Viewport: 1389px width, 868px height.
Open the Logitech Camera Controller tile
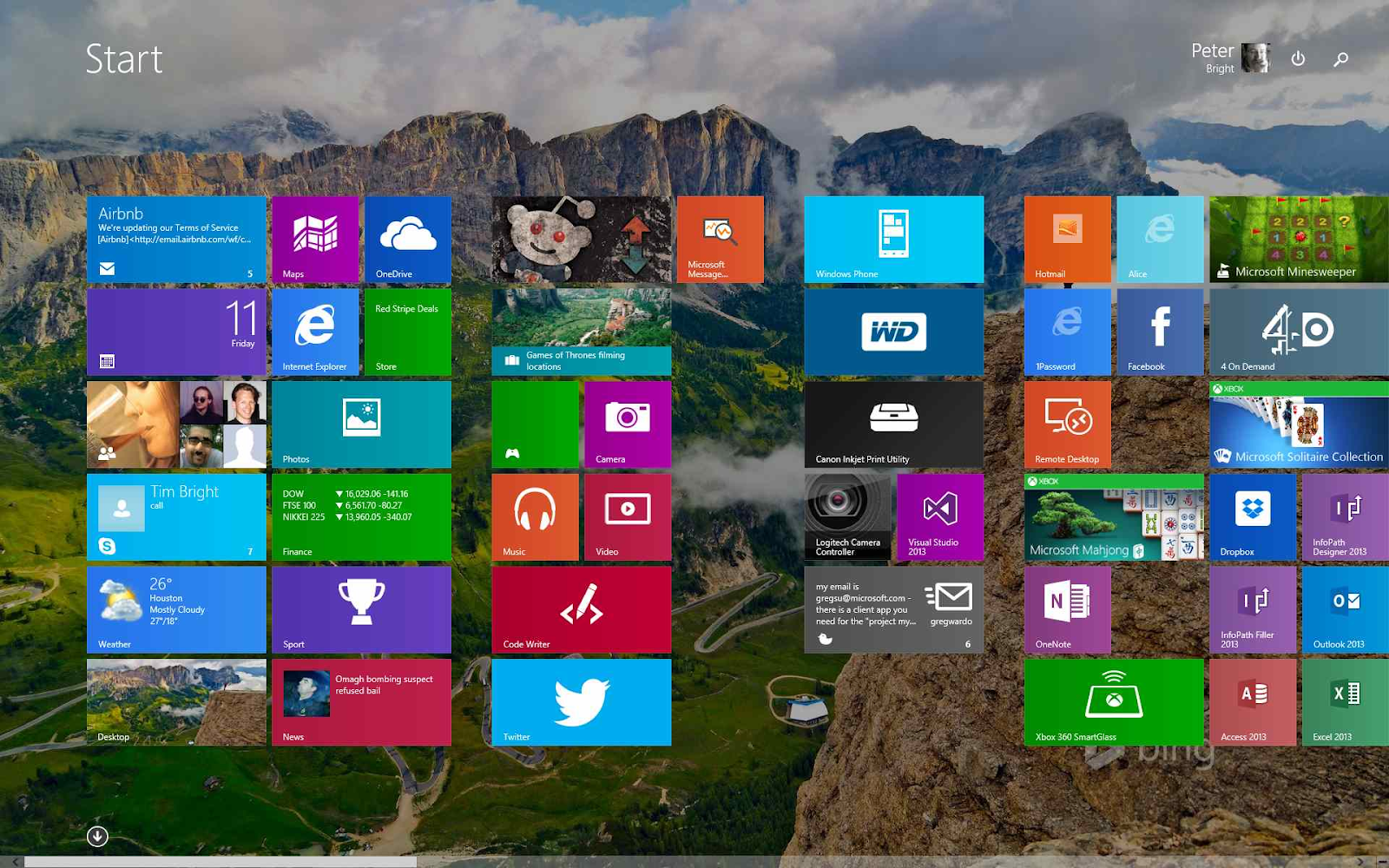click(848, 517)
